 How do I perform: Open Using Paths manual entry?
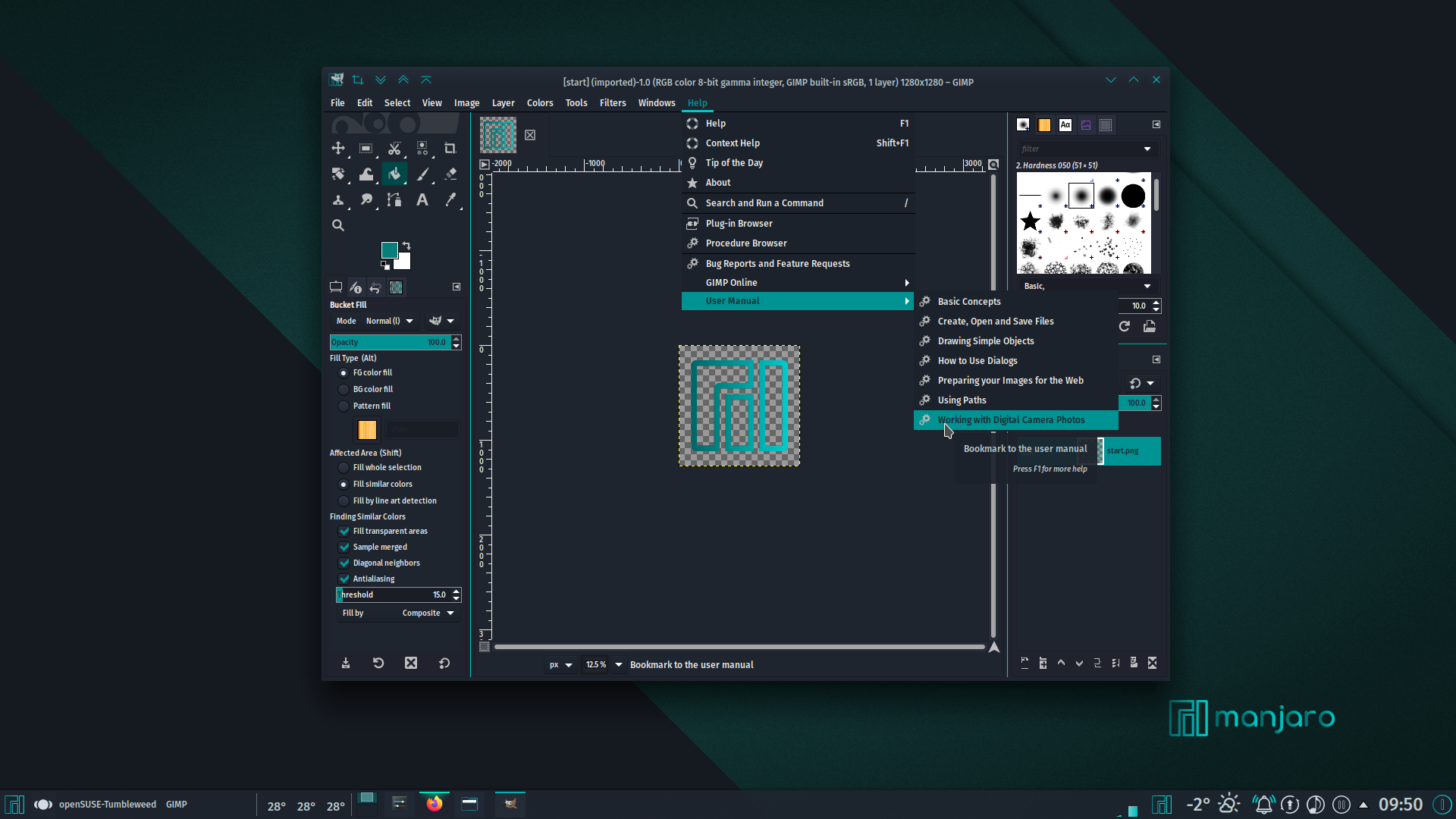1016,400
